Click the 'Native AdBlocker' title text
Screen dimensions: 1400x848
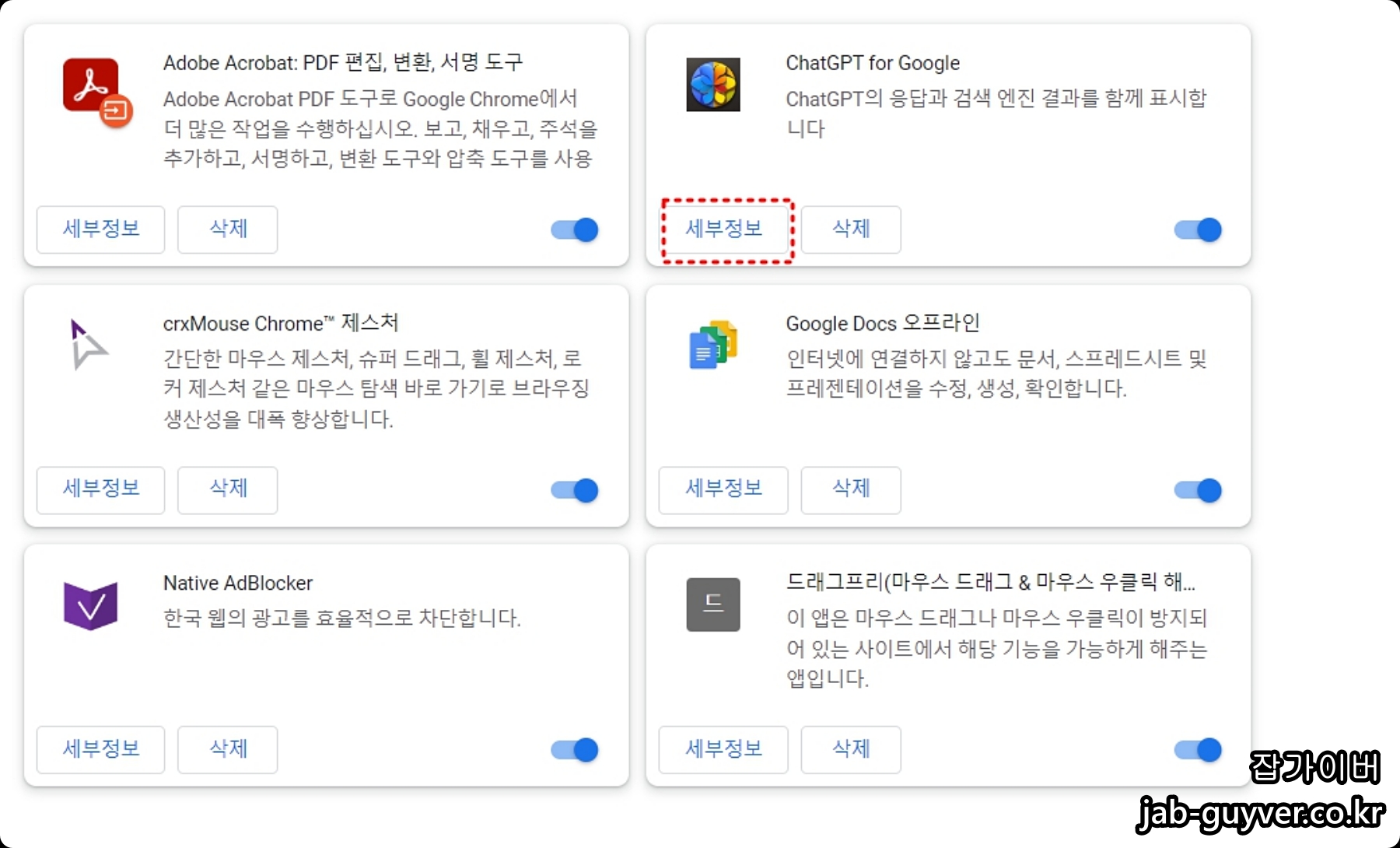[238, 583]
